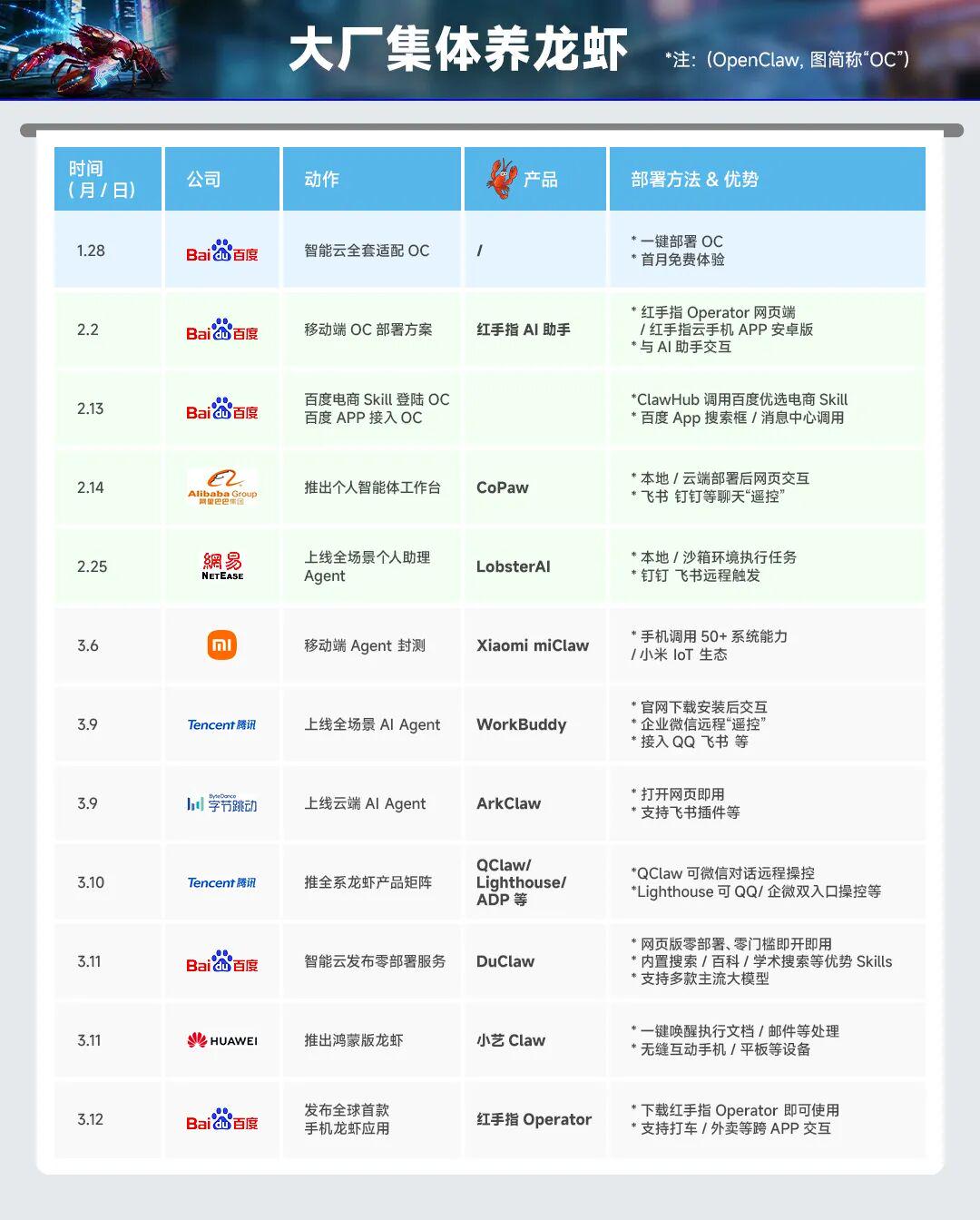Screen dimensions: 980x1220
Task: Click 打开网页即用
Action: pyautogui.click(x=678, y=794)
